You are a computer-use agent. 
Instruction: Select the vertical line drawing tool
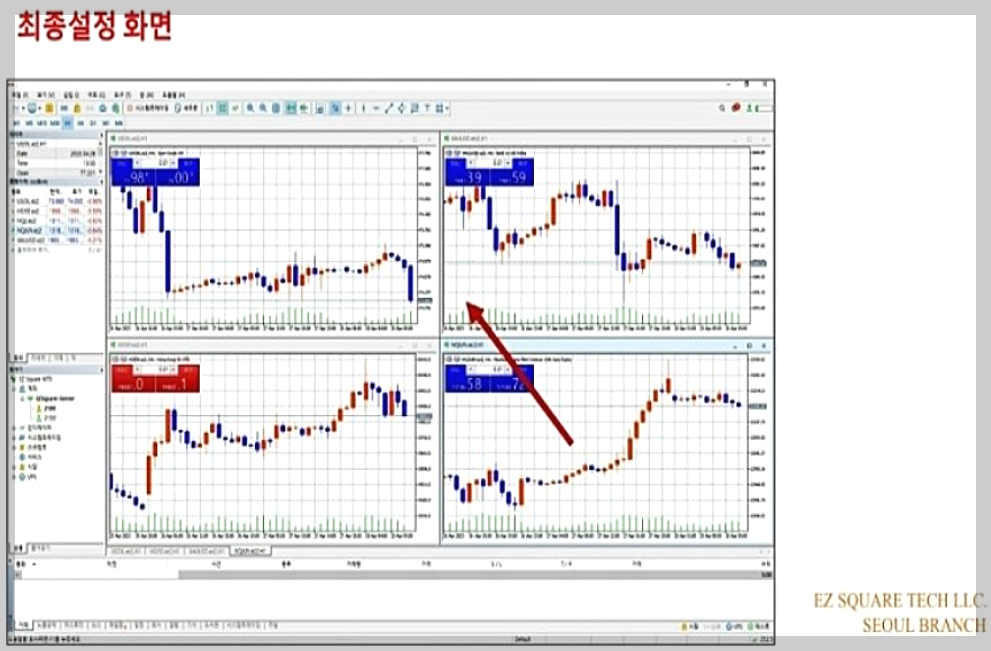[363, 108]
